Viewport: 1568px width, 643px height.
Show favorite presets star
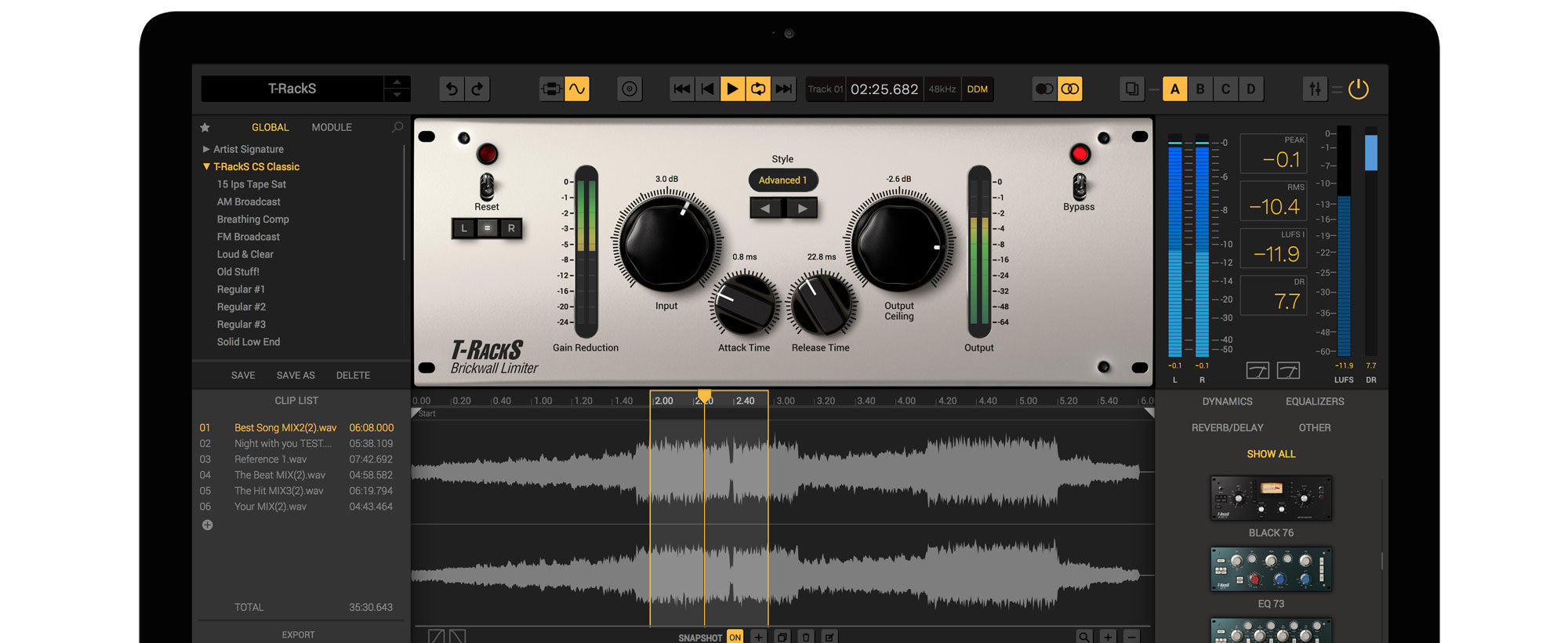[205, 127]
